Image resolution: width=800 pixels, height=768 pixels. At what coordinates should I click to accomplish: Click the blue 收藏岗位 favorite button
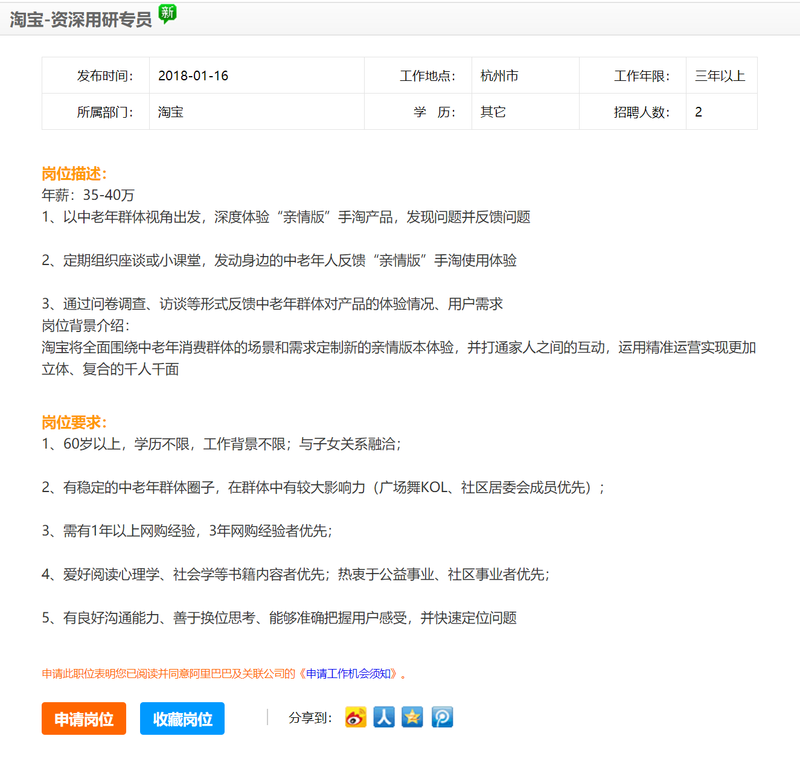pos(182,719)
